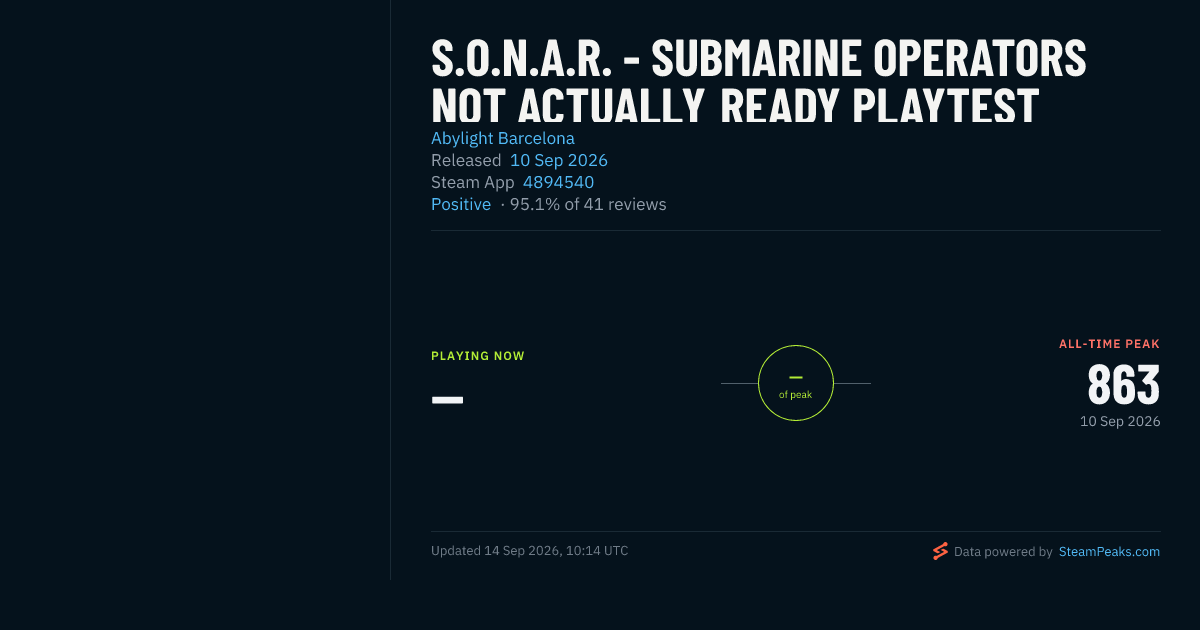Open Abylight Barcelona developer link

coord(503,138)
